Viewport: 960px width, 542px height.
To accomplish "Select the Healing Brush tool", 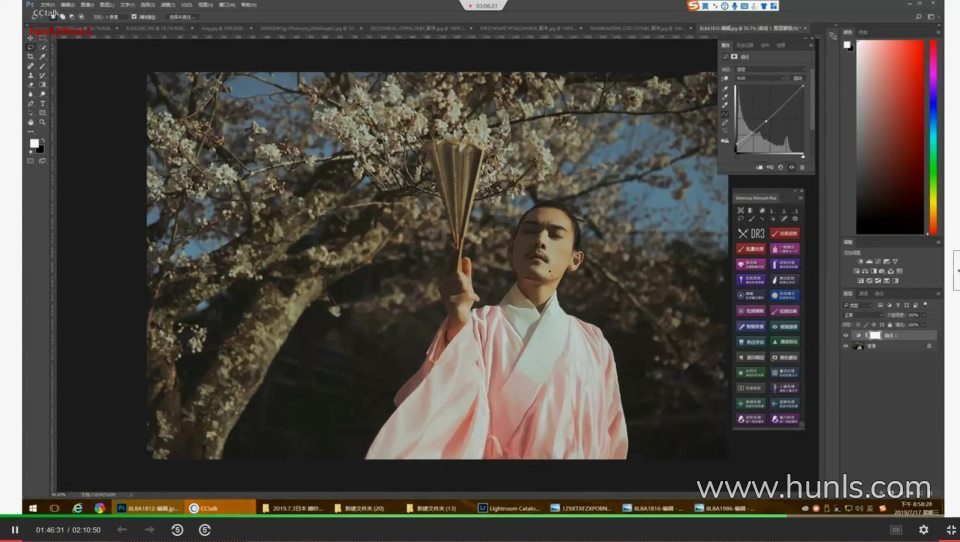I will click(30, 66).
